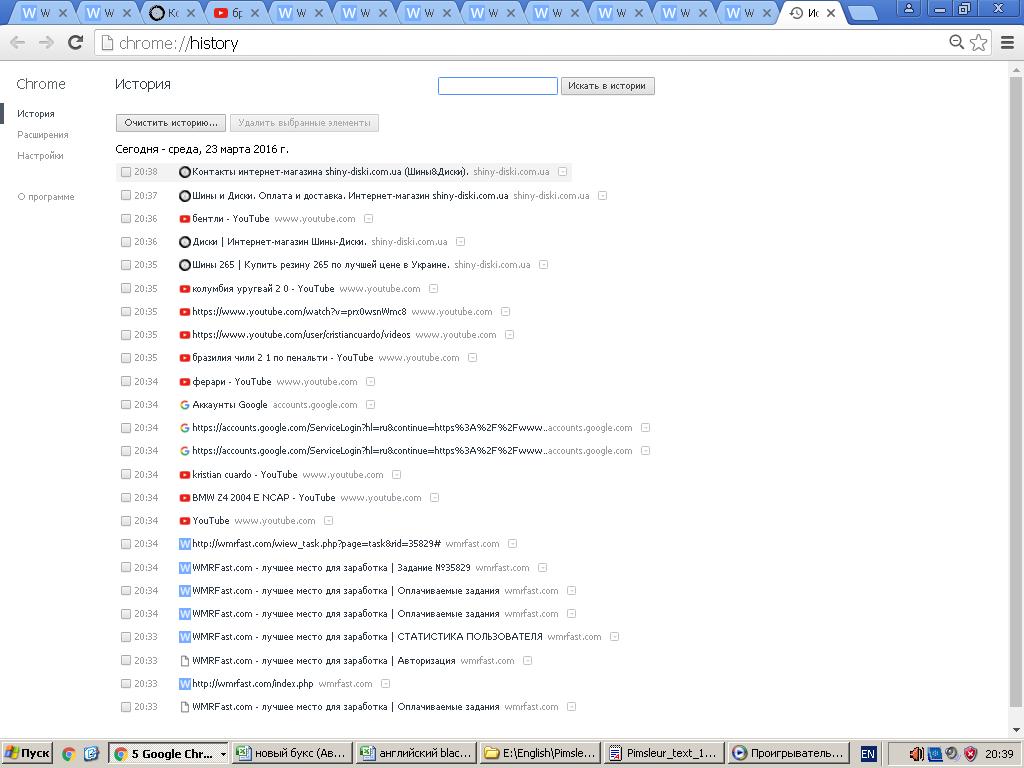Open dropdown arrow of 'ферари - YouTube' entry
Viewport: 1024px width, 768px height.
coord(370,381)
